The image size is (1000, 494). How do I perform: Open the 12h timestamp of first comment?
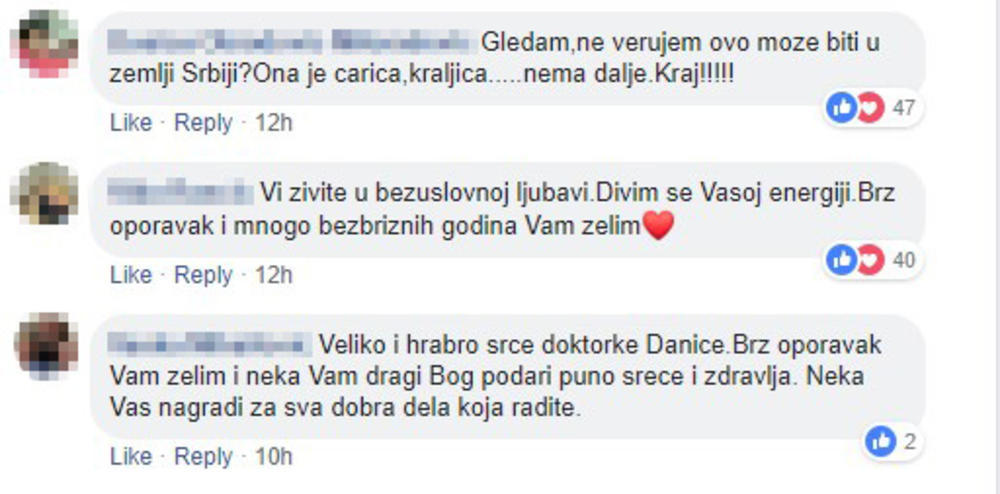(274, 122)
